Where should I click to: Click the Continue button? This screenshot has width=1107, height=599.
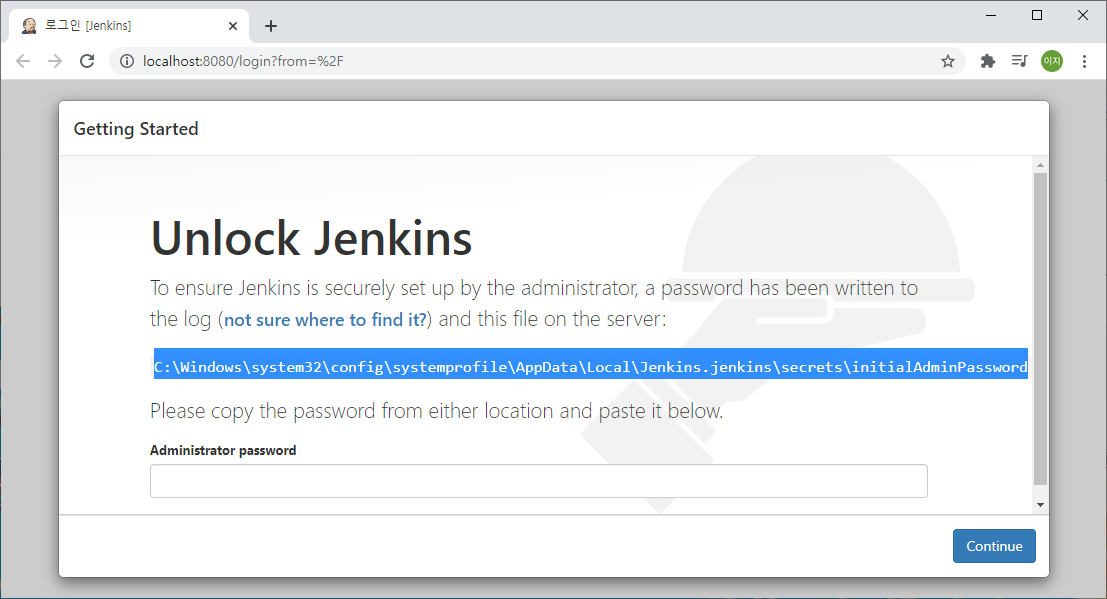tap(994, 546)
